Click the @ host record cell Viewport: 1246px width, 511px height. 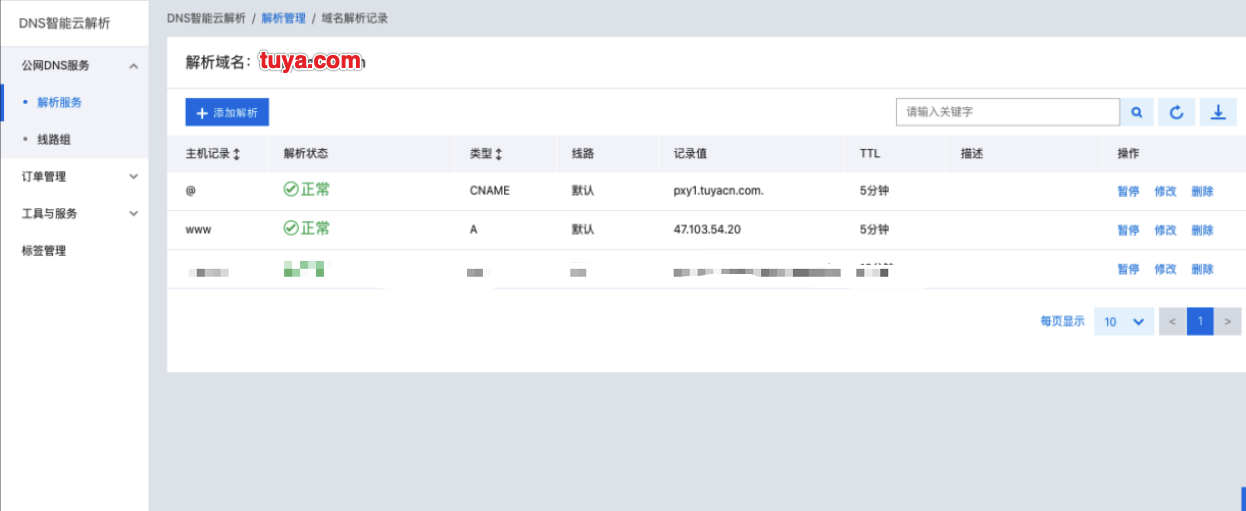coord(190,191)
